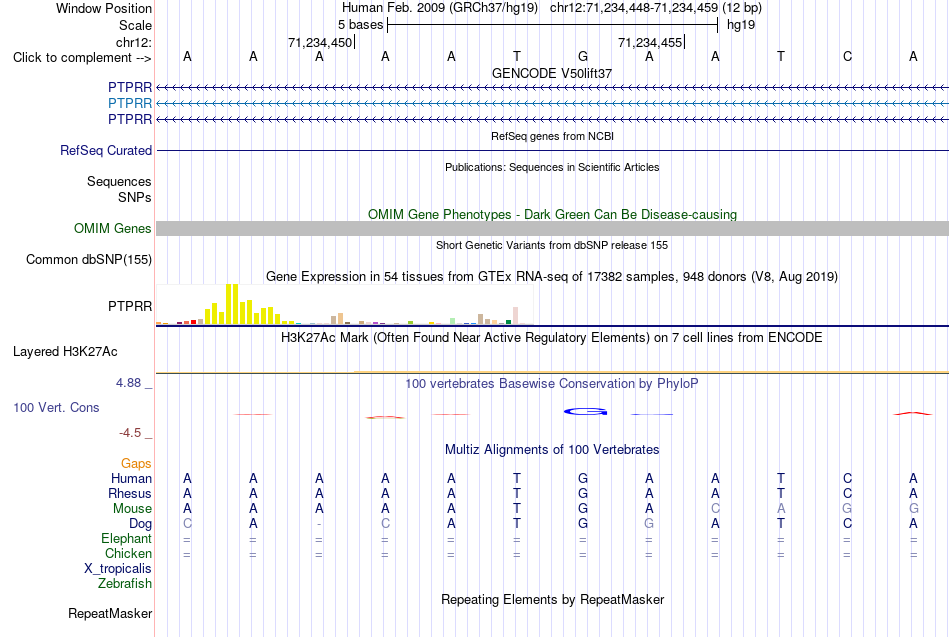Click the orange Gaps label

click(x=136, y=464)
